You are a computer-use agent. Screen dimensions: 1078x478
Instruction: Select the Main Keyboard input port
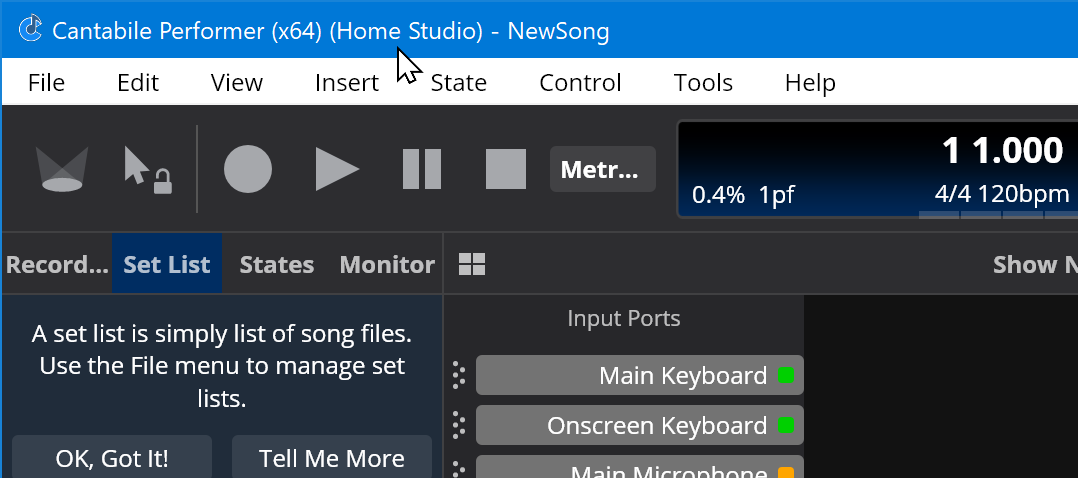[x=639, y=376]
